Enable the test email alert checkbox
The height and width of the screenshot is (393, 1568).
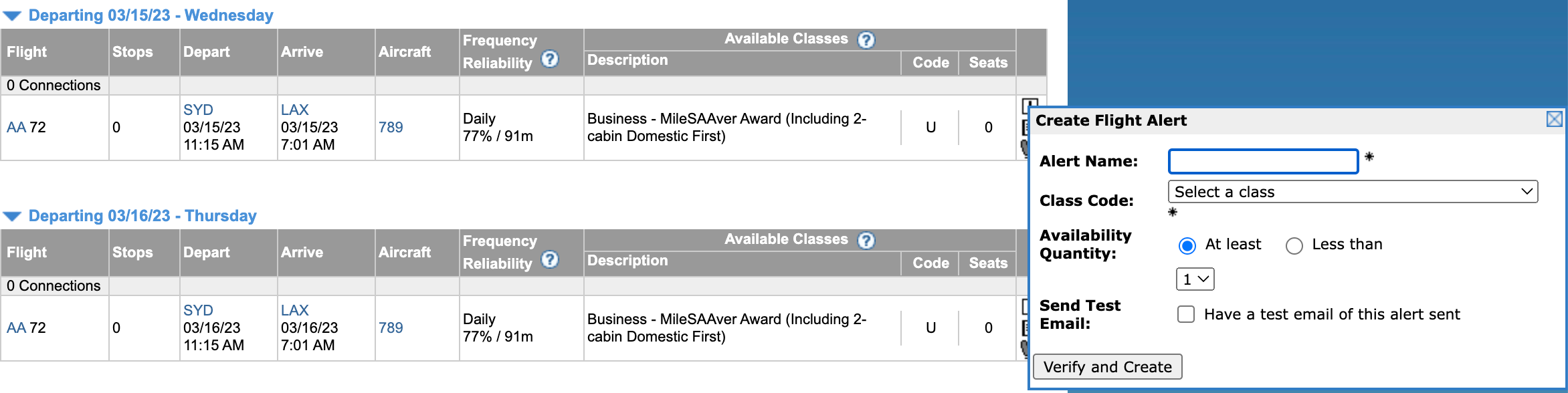point(1186,314)
